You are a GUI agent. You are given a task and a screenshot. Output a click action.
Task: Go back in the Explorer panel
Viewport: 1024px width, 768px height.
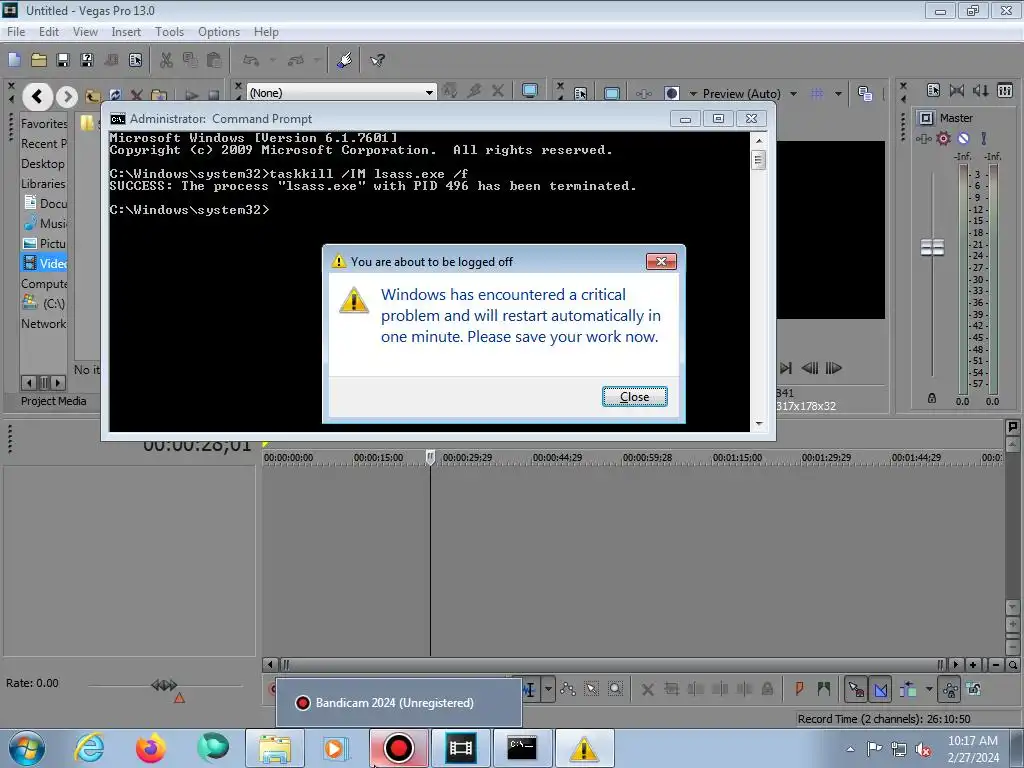point(37,97)
